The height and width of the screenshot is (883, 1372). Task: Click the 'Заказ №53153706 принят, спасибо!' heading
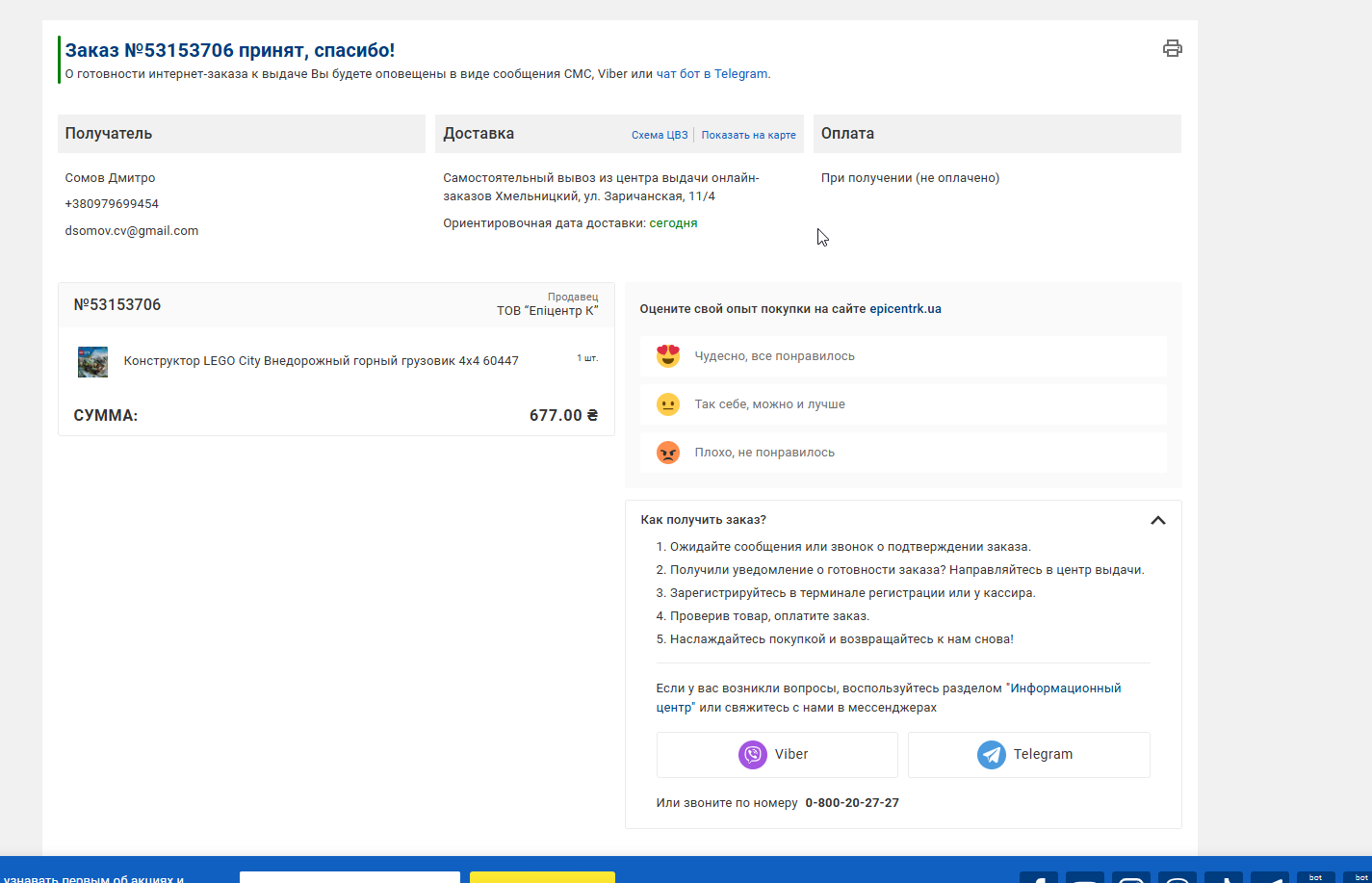(230, 50)
